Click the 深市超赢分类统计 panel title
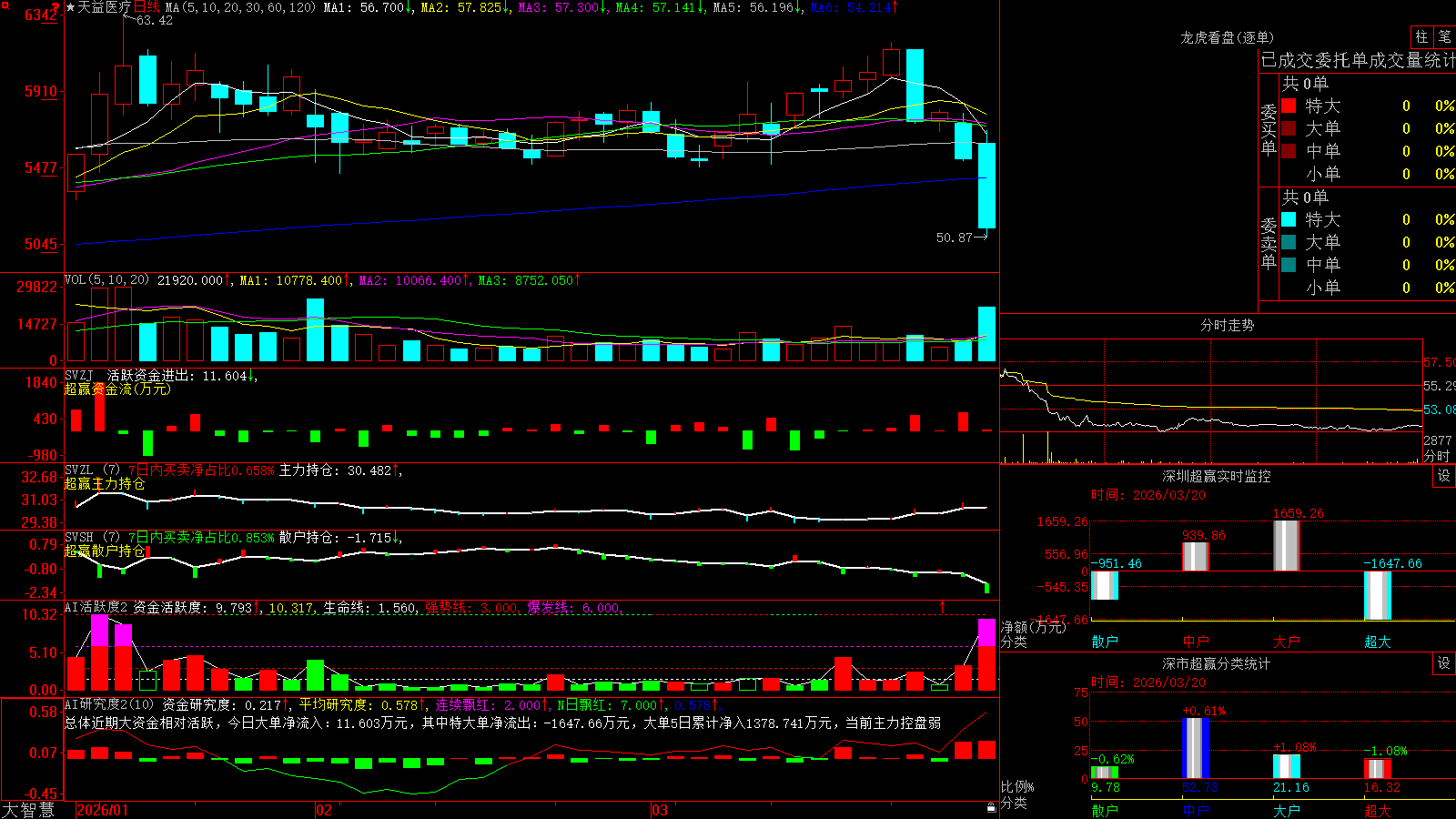Image resolution: width=1456 pixels, height=819 pixels. [x=1217, y=663]
